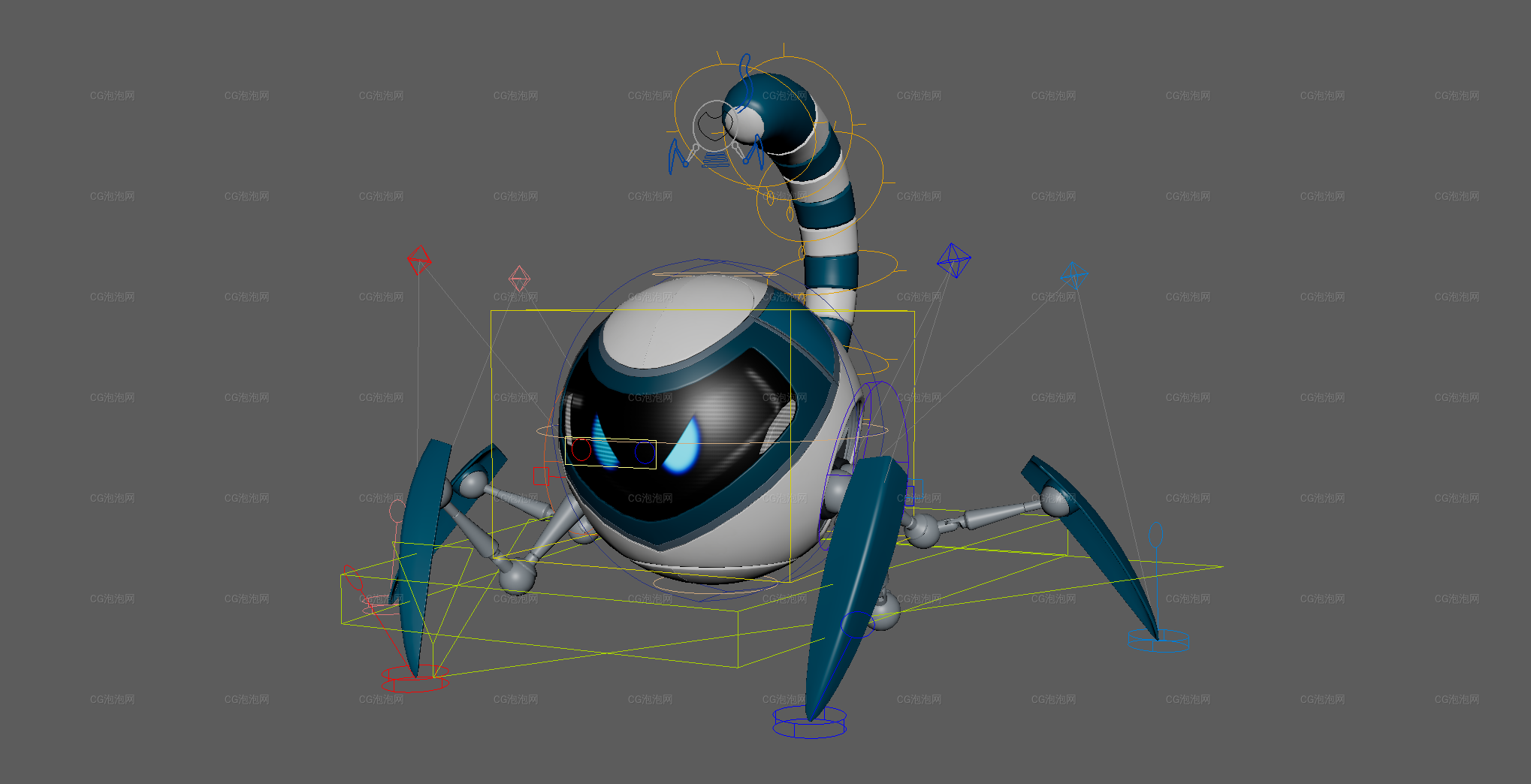The width and height of the screenshot is (1531, 784).
Task: Select the dark blue diamond pole-vector control
Action: [953, 260]
